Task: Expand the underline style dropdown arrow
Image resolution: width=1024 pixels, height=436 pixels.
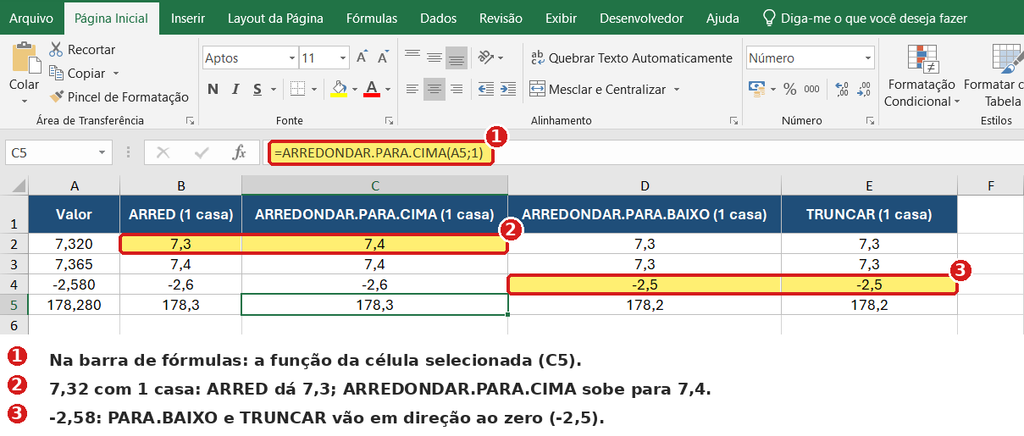Action: point(273,89)
